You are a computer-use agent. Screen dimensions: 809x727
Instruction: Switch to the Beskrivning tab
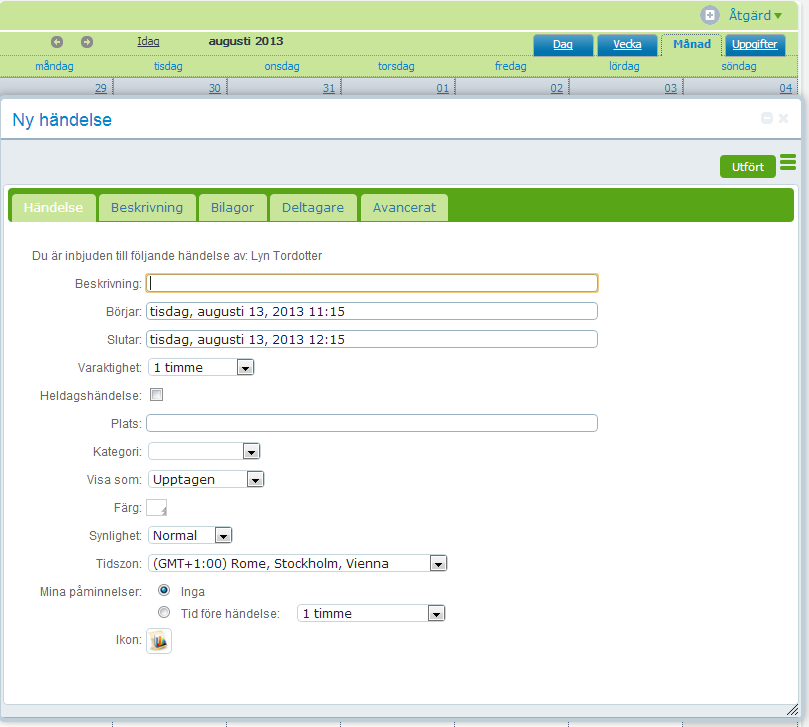coord(147,207)
